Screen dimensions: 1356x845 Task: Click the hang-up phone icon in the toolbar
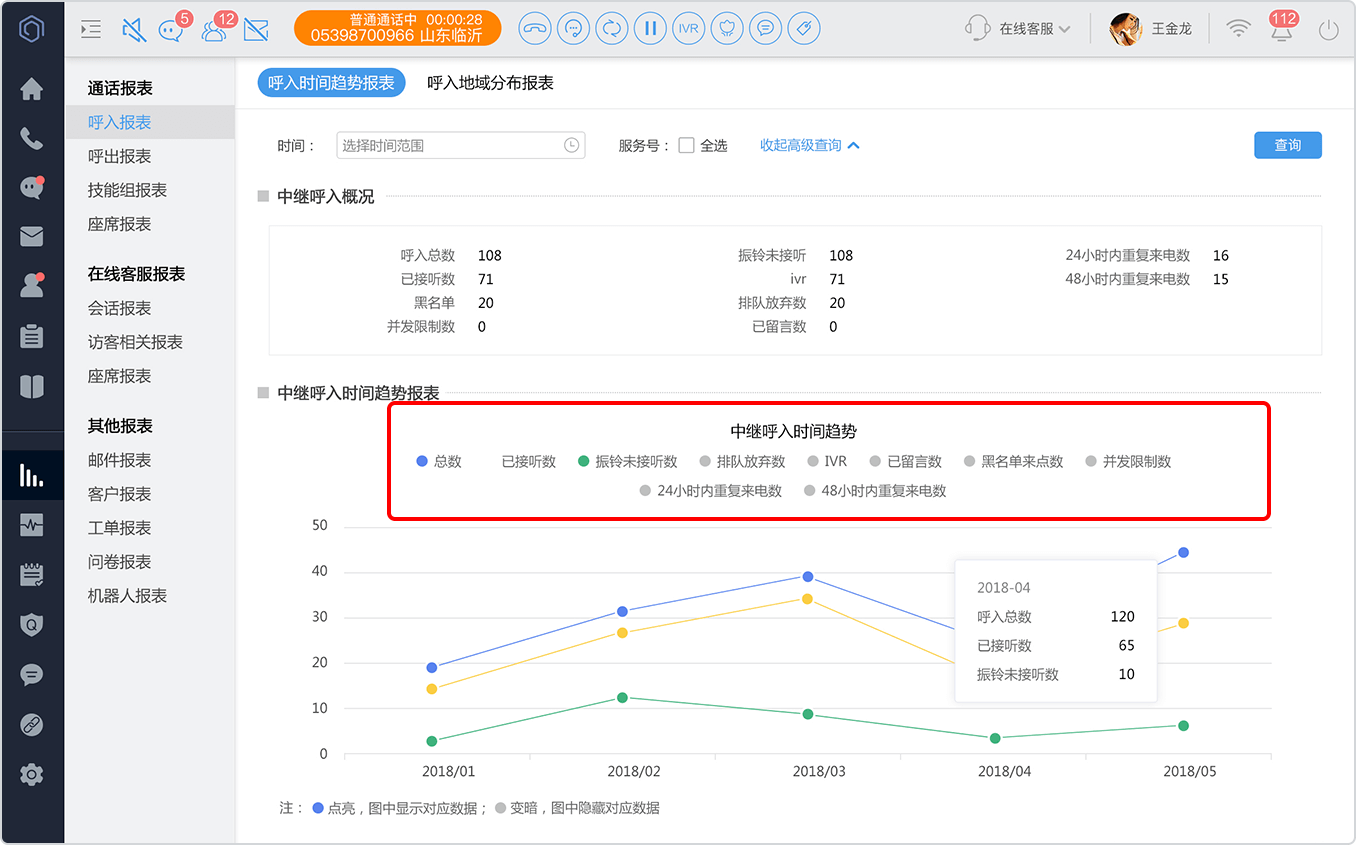(535, 28)
